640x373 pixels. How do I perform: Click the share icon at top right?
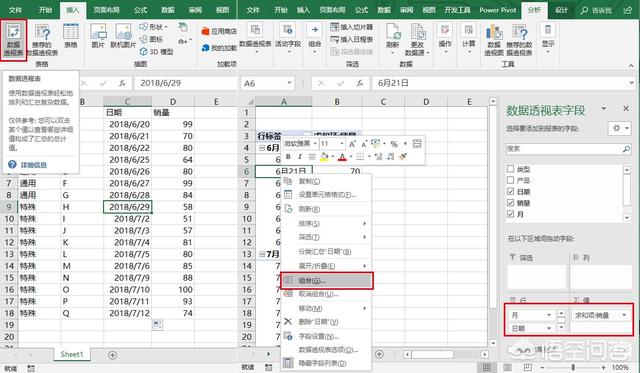[628, 10]
